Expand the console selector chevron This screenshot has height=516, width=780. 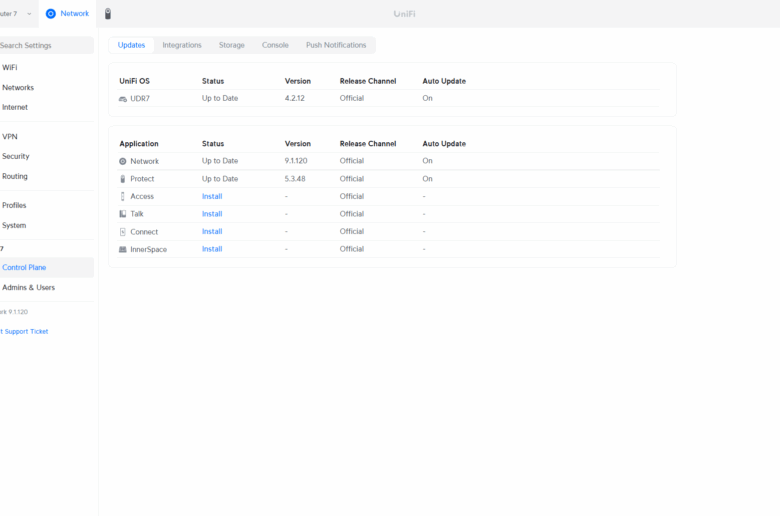click(29, 14)
